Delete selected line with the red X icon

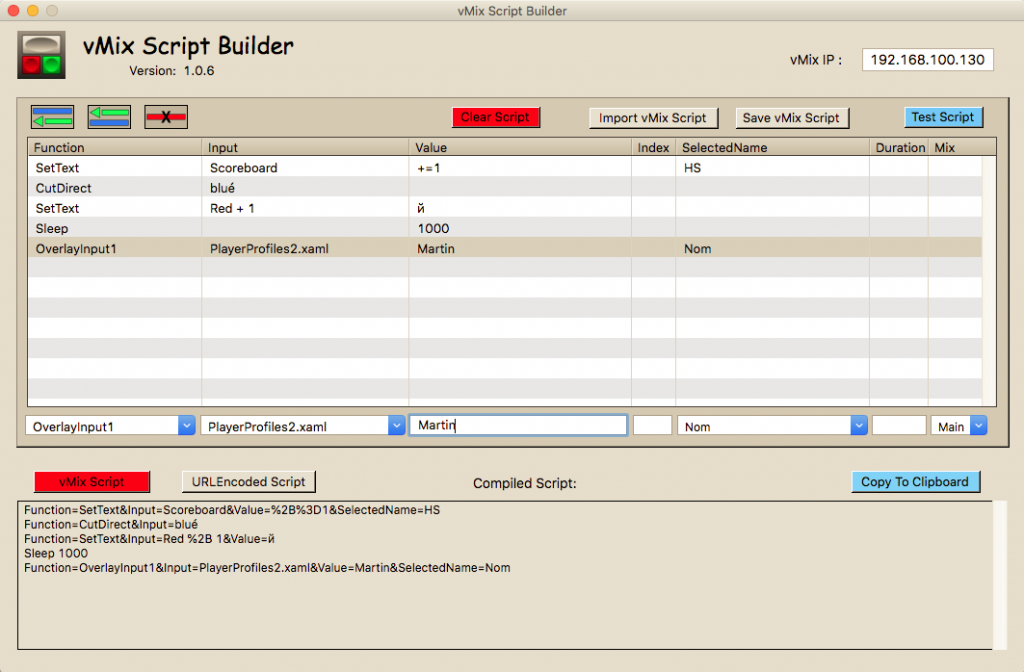165,117
